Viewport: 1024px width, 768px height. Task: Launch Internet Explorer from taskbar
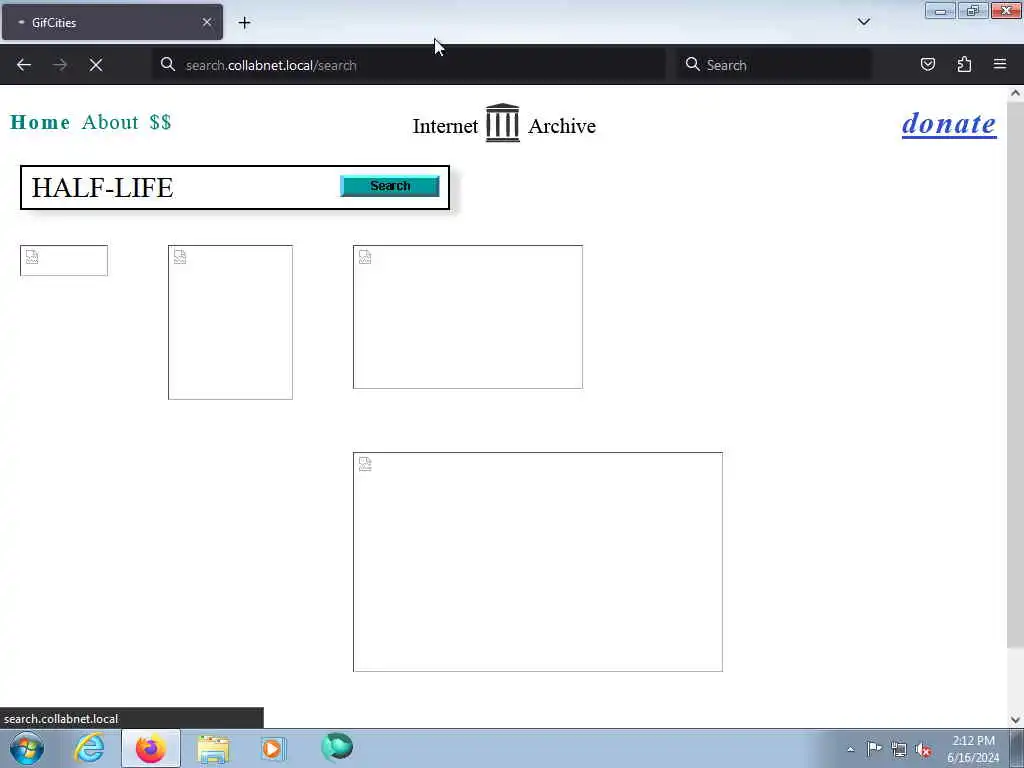coord(89,748)
